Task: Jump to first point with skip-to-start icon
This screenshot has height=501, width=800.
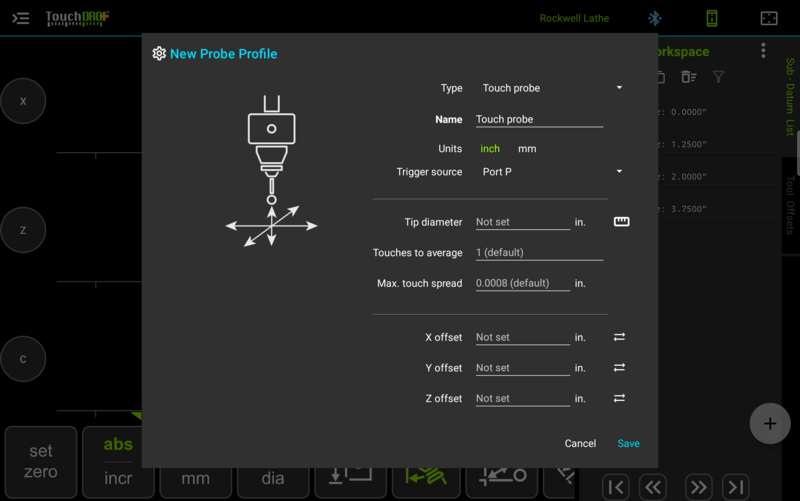Action: point(616,487)
